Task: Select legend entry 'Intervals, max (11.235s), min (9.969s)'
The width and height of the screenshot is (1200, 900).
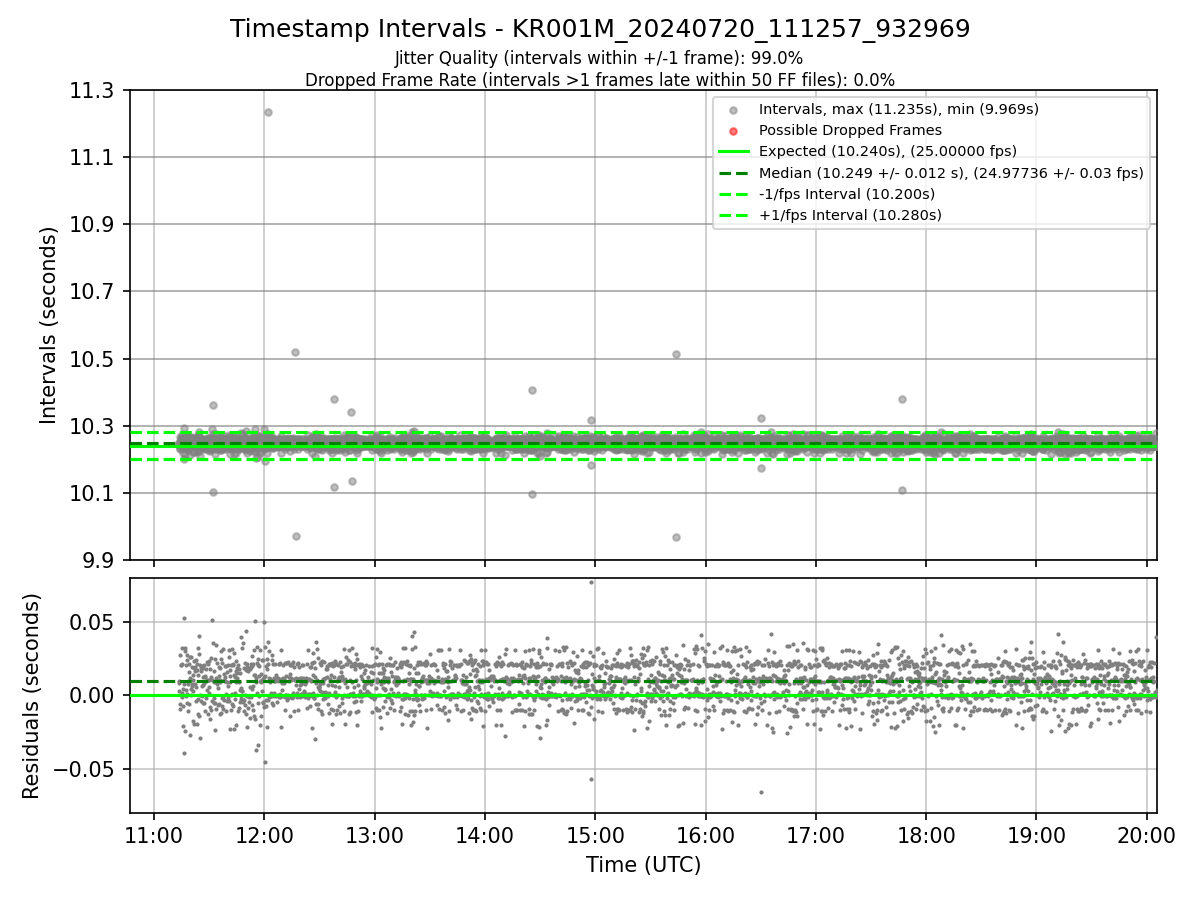Action: tap(898, 109)
